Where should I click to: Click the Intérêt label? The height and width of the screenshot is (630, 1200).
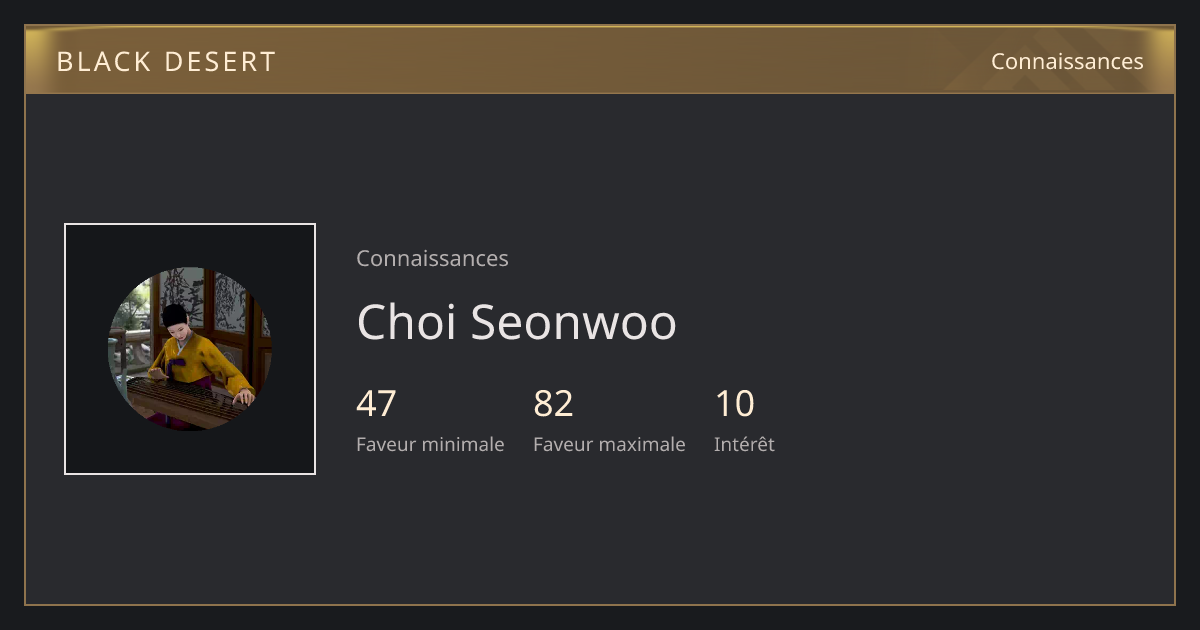point(744,444)
